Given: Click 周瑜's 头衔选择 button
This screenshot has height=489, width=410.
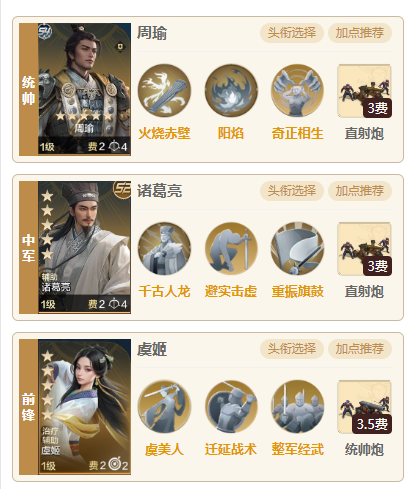Looking at the screenshot, I should 292,33.
